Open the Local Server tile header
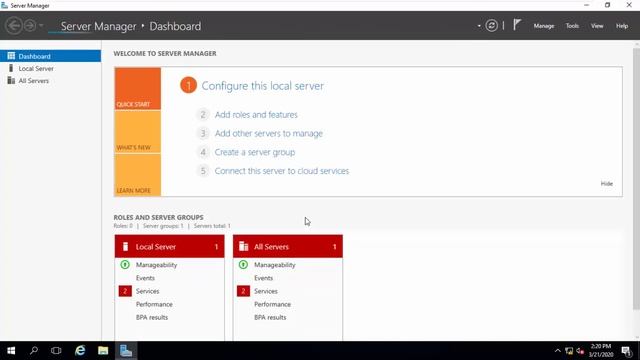Viewport: 640px width, 360px height. click(x=169, y=246)
